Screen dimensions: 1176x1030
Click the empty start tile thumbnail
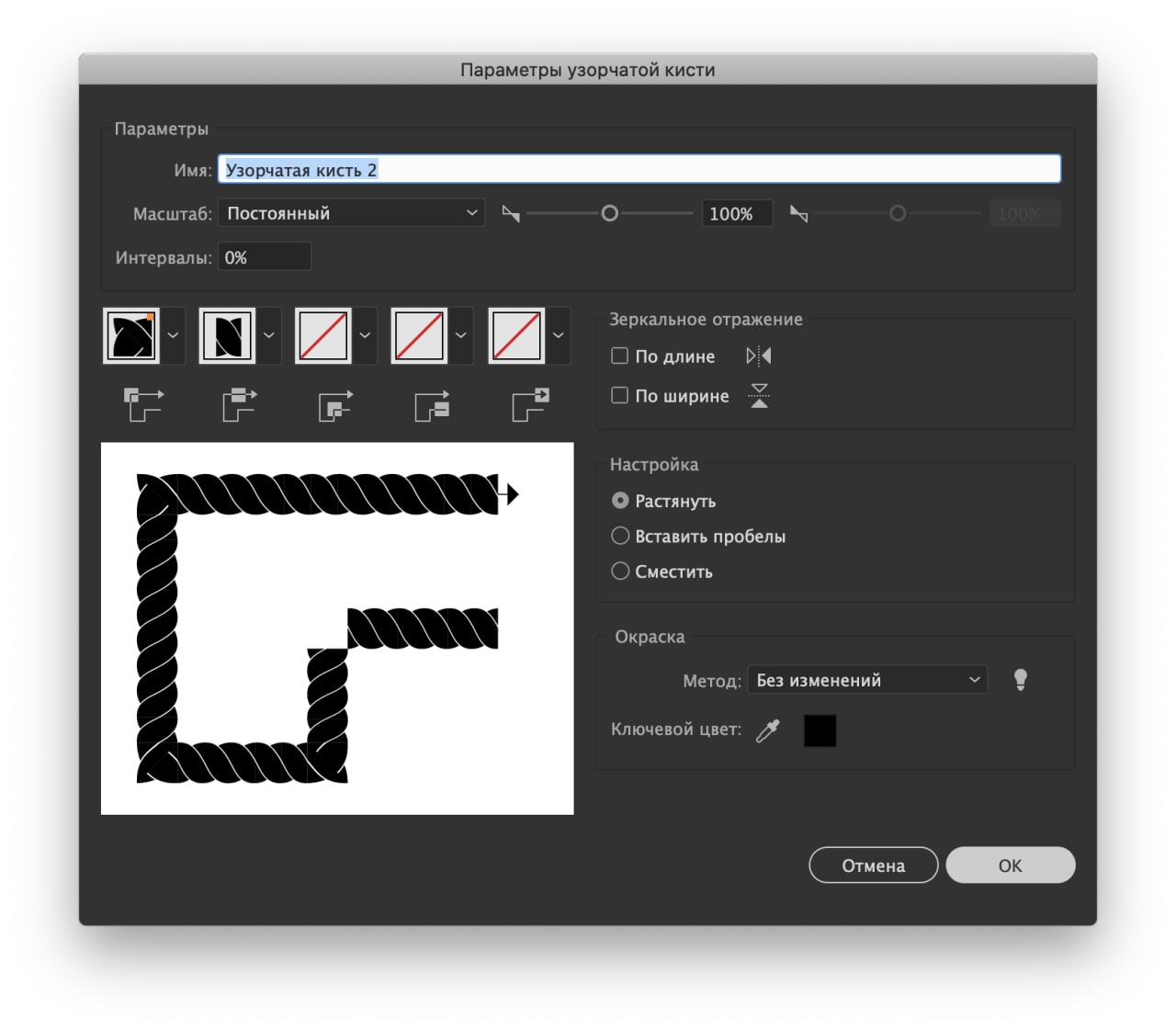tap(419, 335)
